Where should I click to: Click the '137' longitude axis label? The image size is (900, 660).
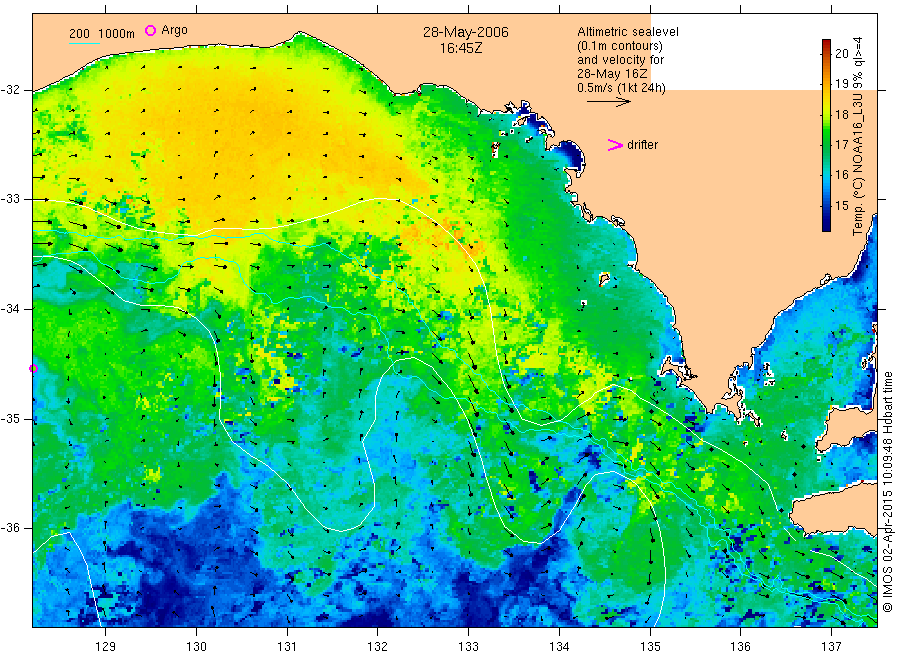(831, 647)
